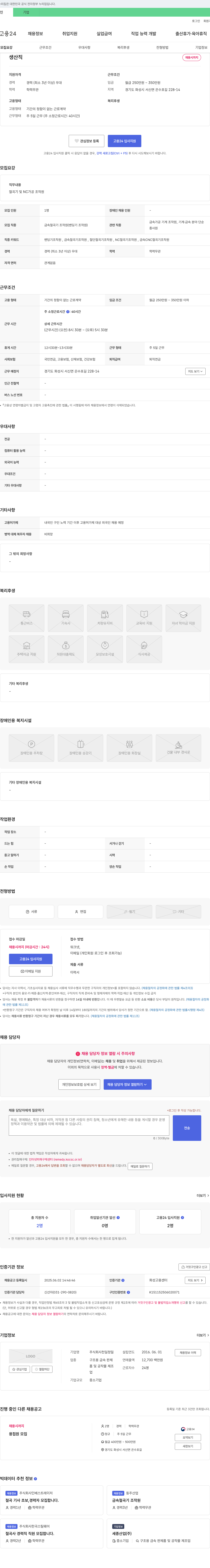Open 절곡사 경력자 직원 모집합니다 card
210x1568 pixels.
click(52, 1533)
